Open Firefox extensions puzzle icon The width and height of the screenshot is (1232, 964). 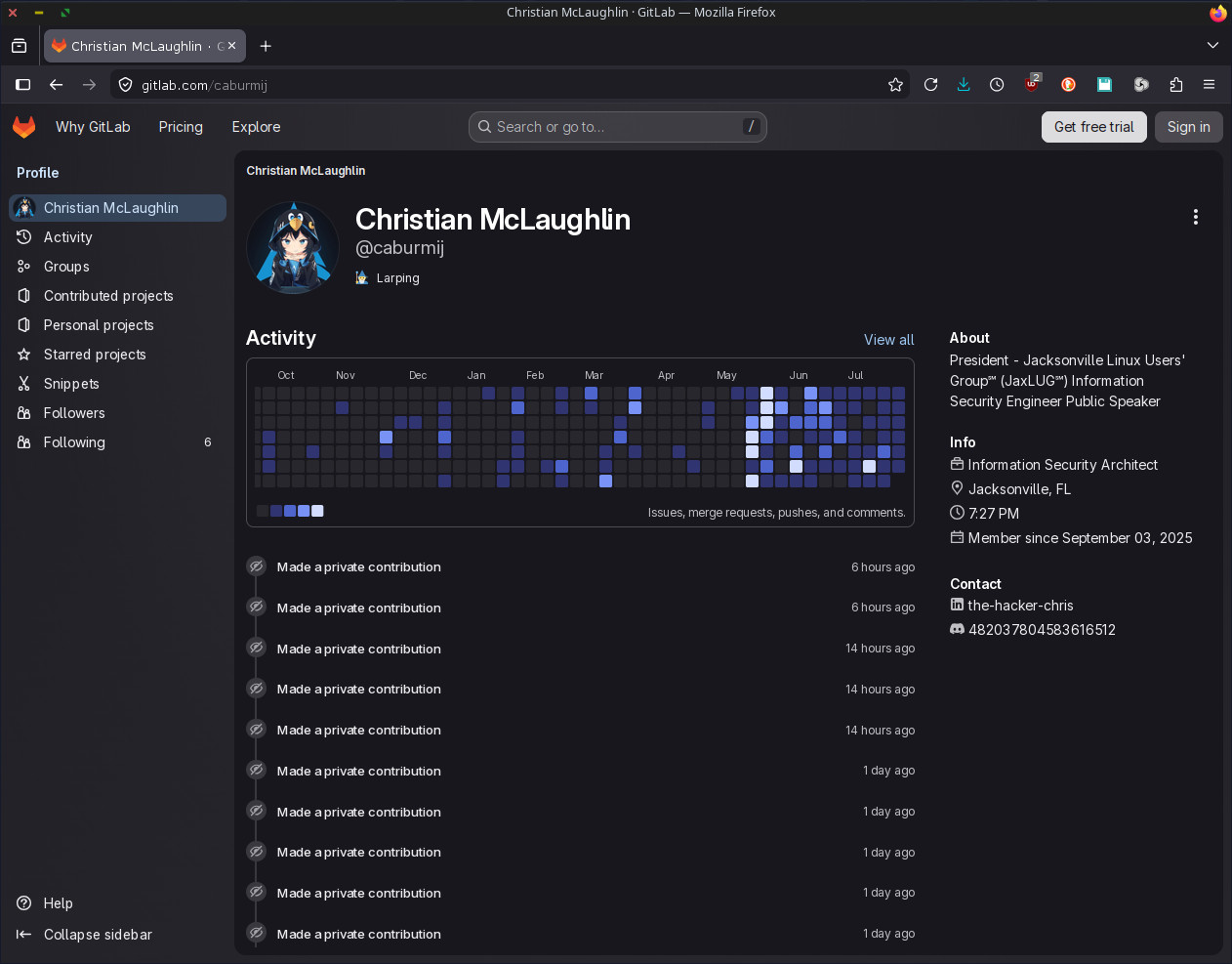pos(1176,85)
